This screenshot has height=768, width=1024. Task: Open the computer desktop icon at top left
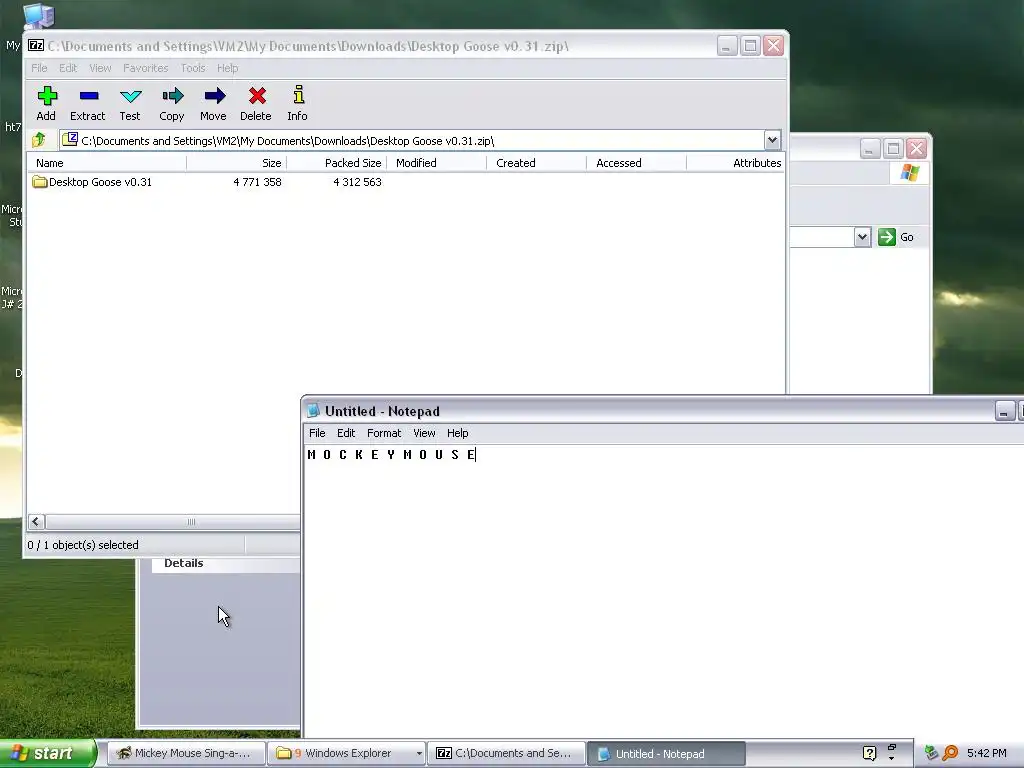[38, 16]
